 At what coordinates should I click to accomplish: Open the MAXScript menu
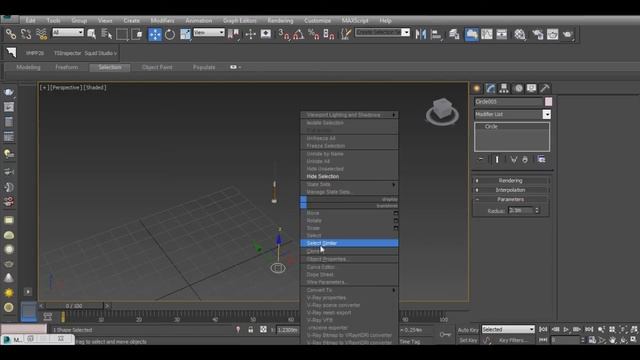click(x=355, y=20)
